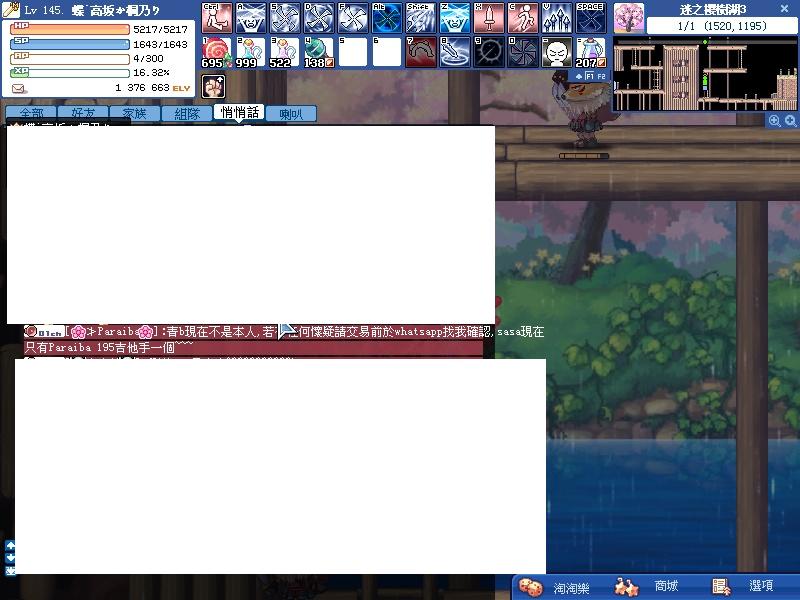Use the purple potion with count 522
This screenshot has height=600, width=800.
(285, 52)
